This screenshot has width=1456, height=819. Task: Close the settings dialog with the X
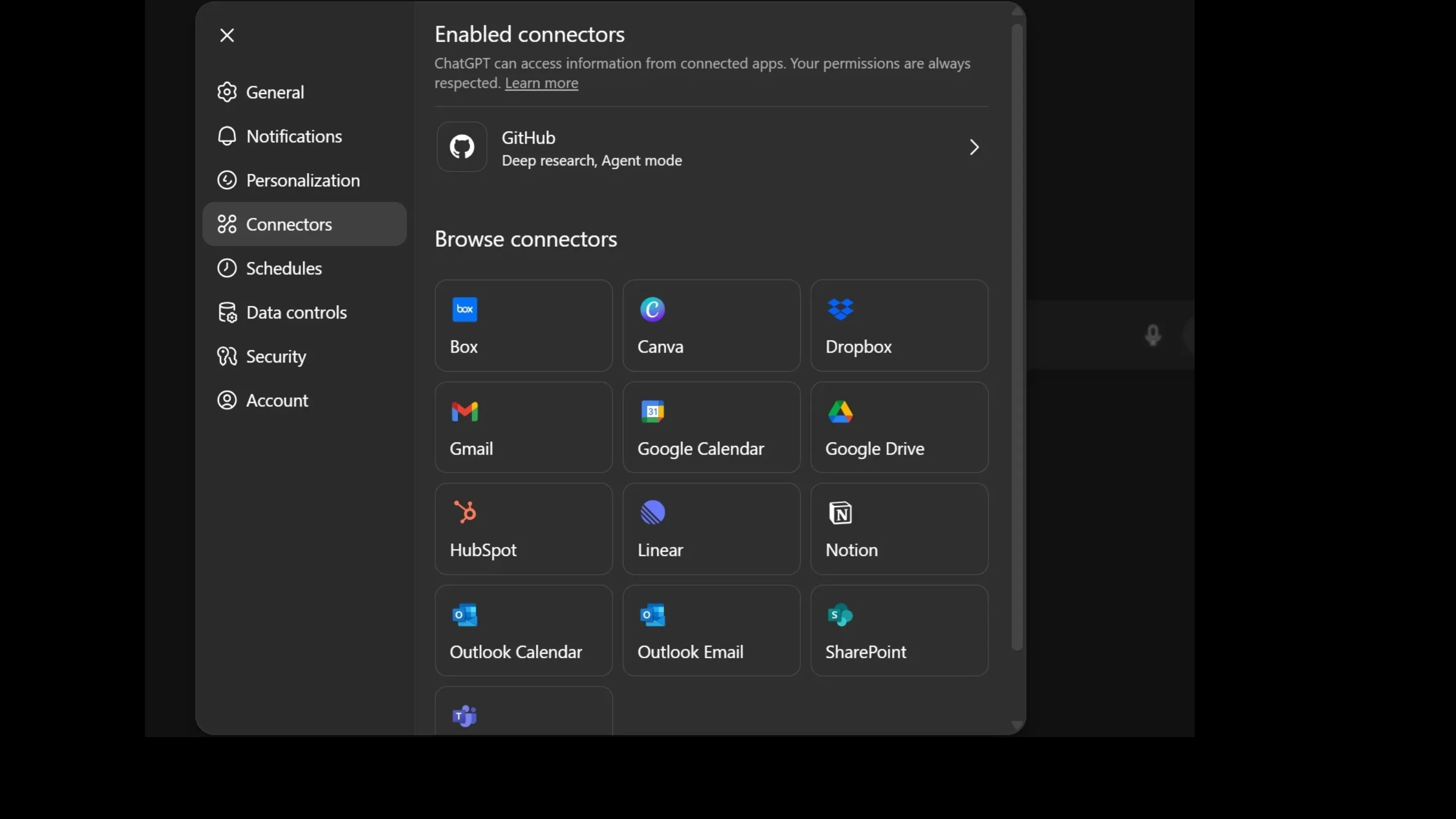coord(227,35)
